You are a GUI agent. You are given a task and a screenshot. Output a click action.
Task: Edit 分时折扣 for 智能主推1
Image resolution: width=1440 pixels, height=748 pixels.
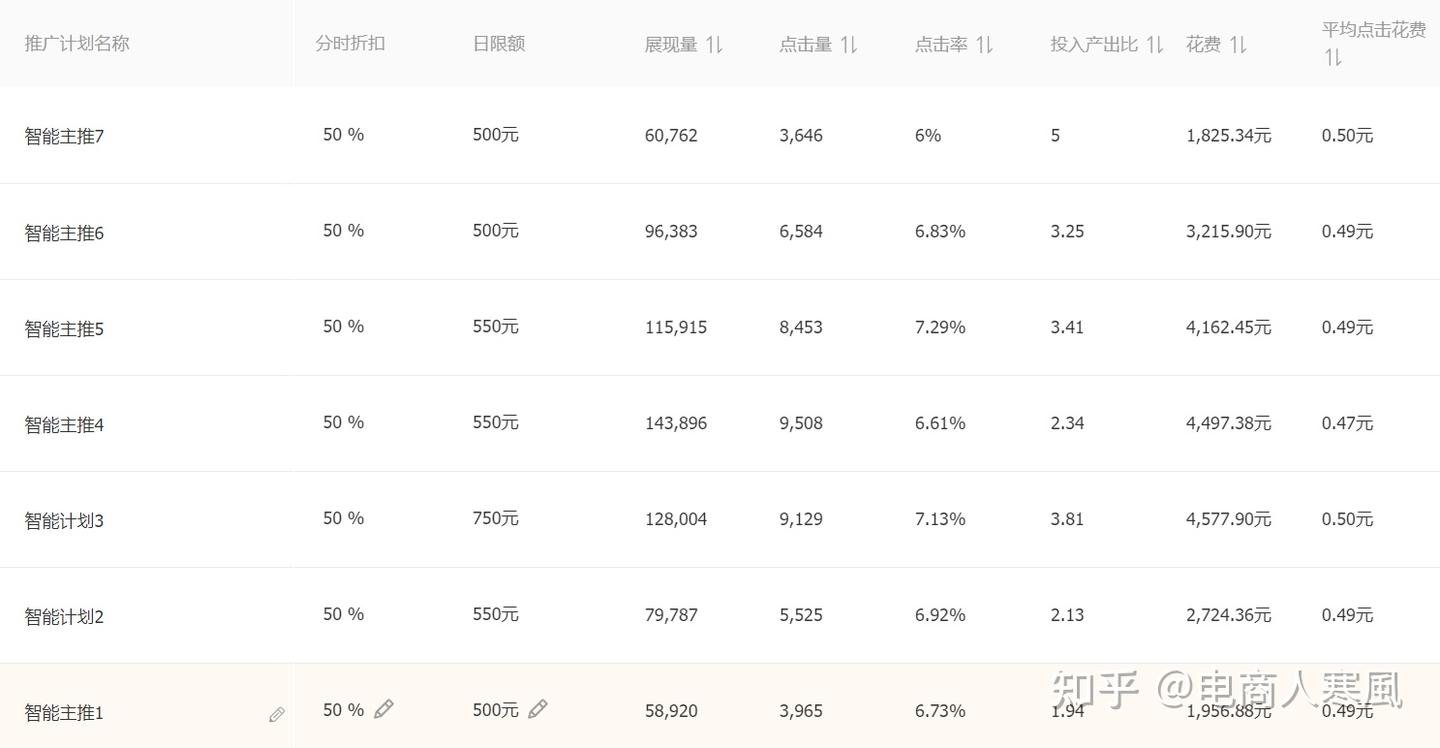[384, 709]
